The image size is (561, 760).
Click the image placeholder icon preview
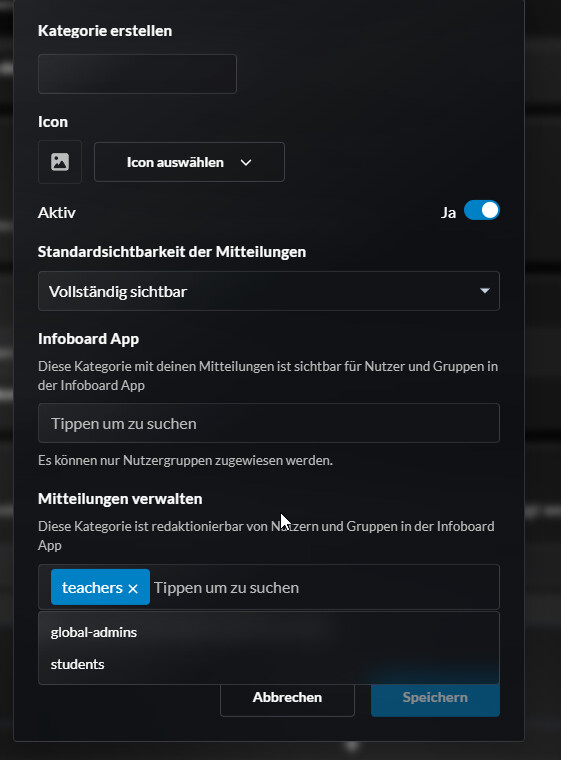coord(60,162)
